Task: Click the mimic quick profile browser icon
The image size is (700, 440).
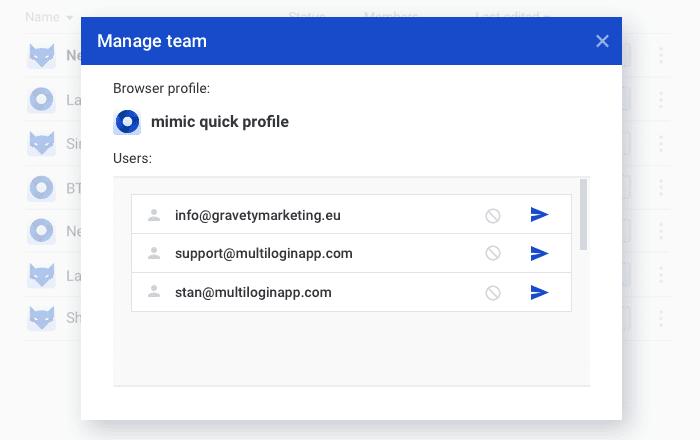Action: point(127,122)
